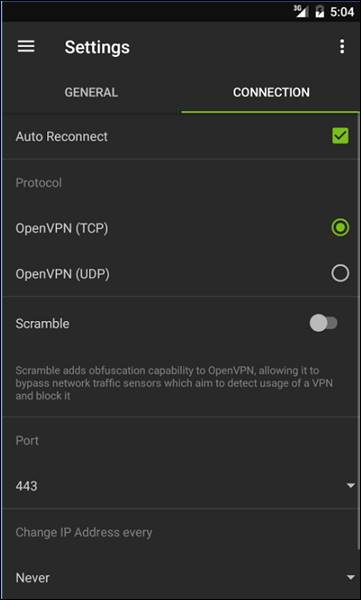The width and height of the screenshot is (361, 600).
Task: Switch to the CONNECTION tab
Action: point(271,92)
